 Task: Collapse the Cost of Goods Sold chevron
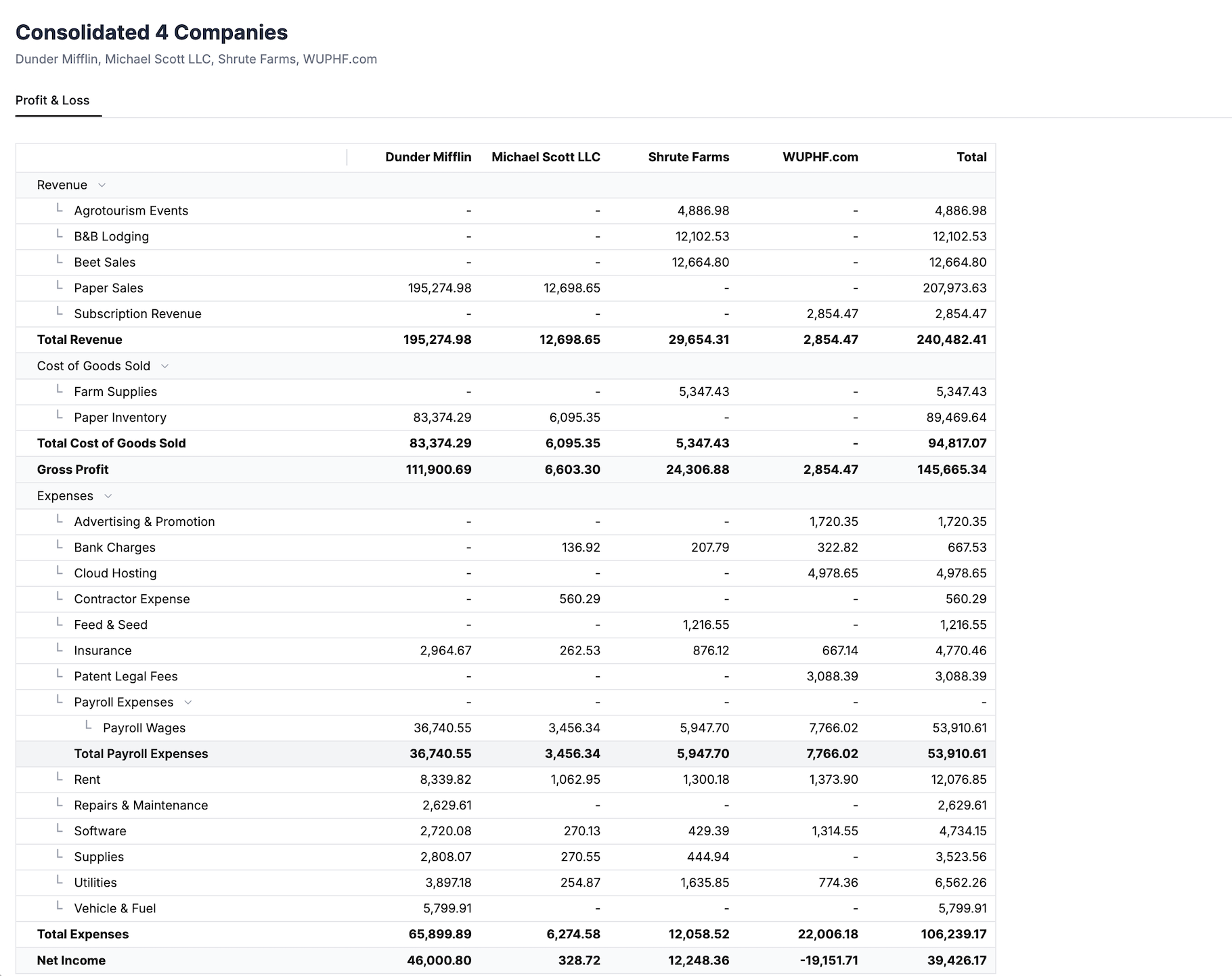point(164,366)
